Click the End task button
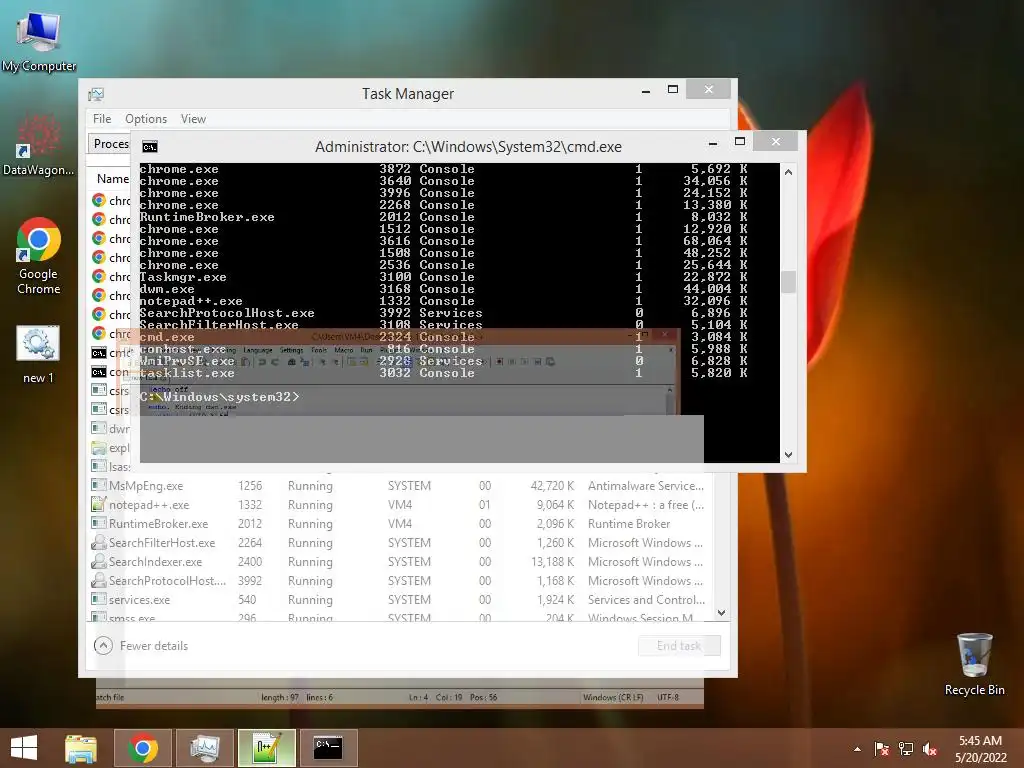The width and height of the screenshot is (1024, 768). tap(679, 646)
